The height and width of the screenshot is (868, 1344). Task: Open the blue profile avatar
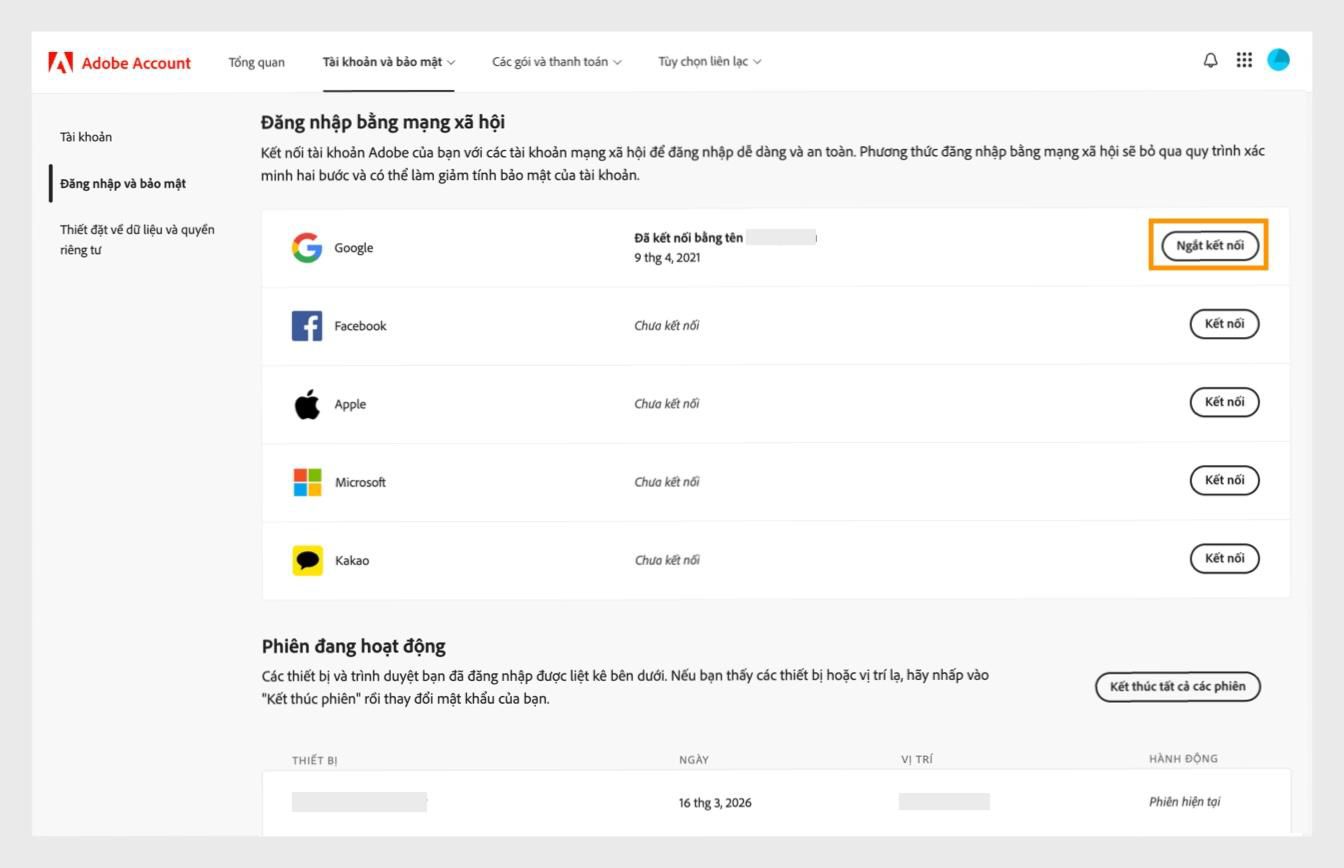click(1278, 60)
